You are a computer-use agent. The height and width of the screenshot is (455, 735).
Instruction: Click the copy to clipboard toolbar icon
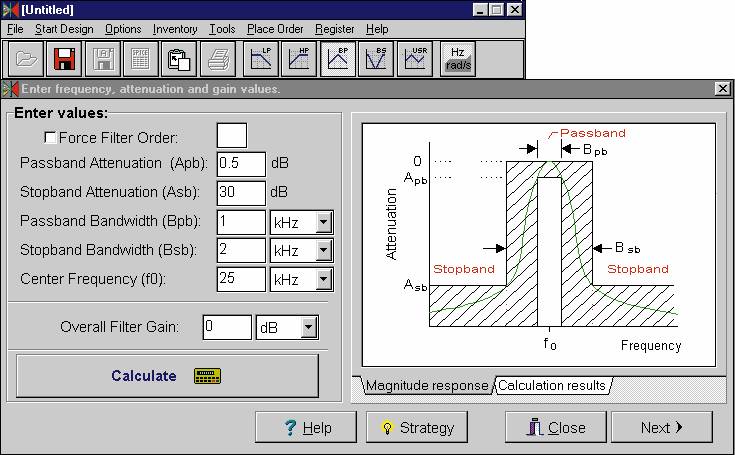180,59
